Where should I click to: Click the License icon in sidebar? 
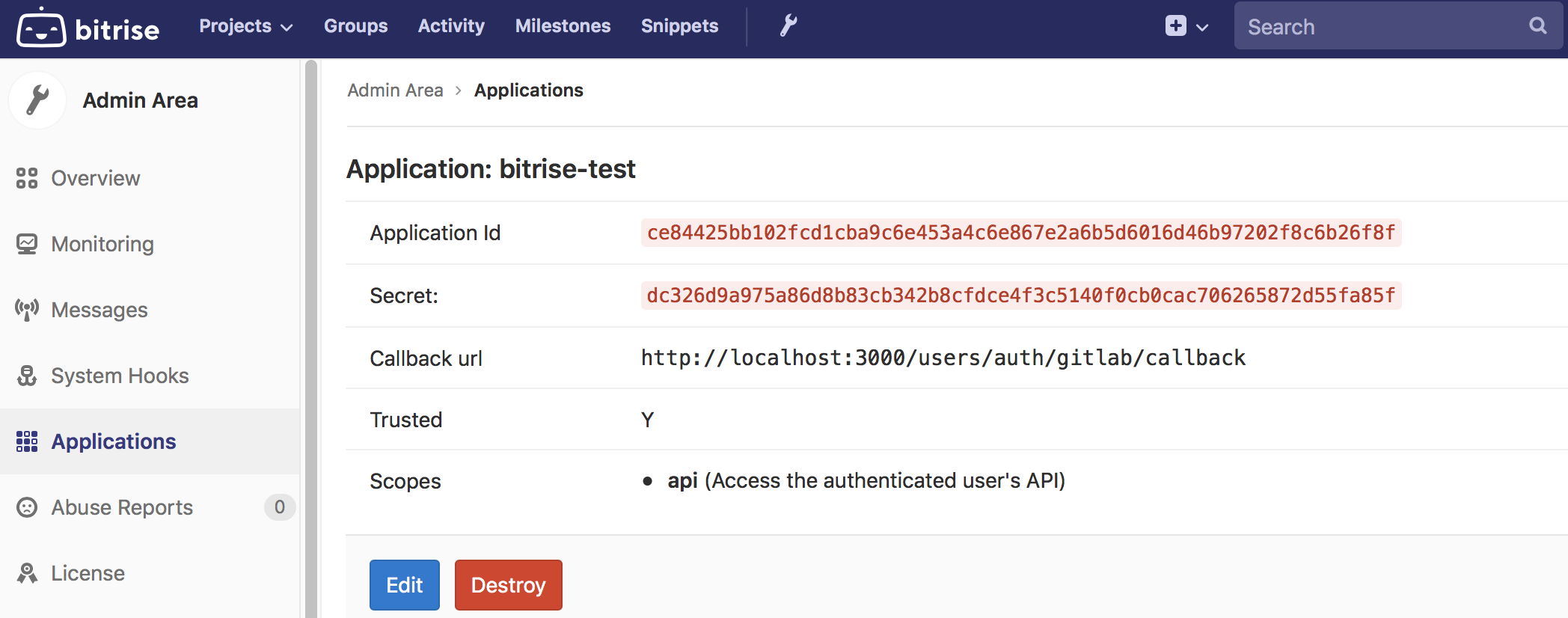[x=27, y=573]
